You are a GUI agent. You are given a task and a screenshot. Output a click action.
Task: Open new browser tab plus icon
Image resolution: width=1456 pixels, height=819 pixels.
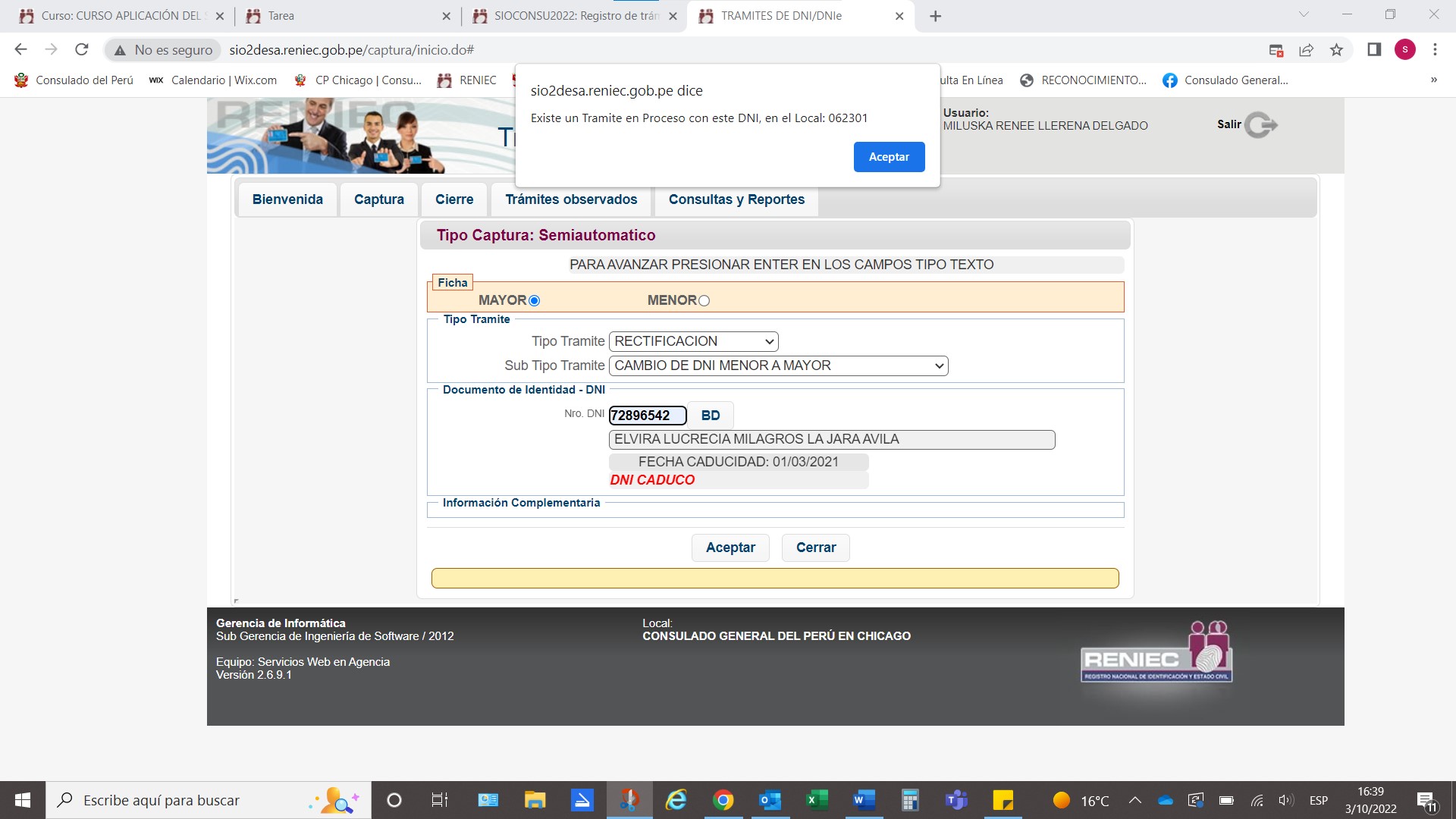tap(935, 16)
